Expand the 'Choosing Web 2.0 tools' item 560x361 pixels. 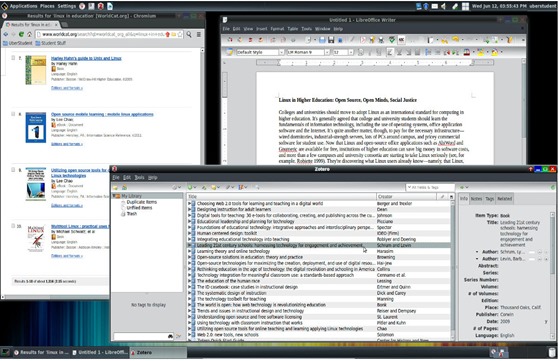pos(189,203)
